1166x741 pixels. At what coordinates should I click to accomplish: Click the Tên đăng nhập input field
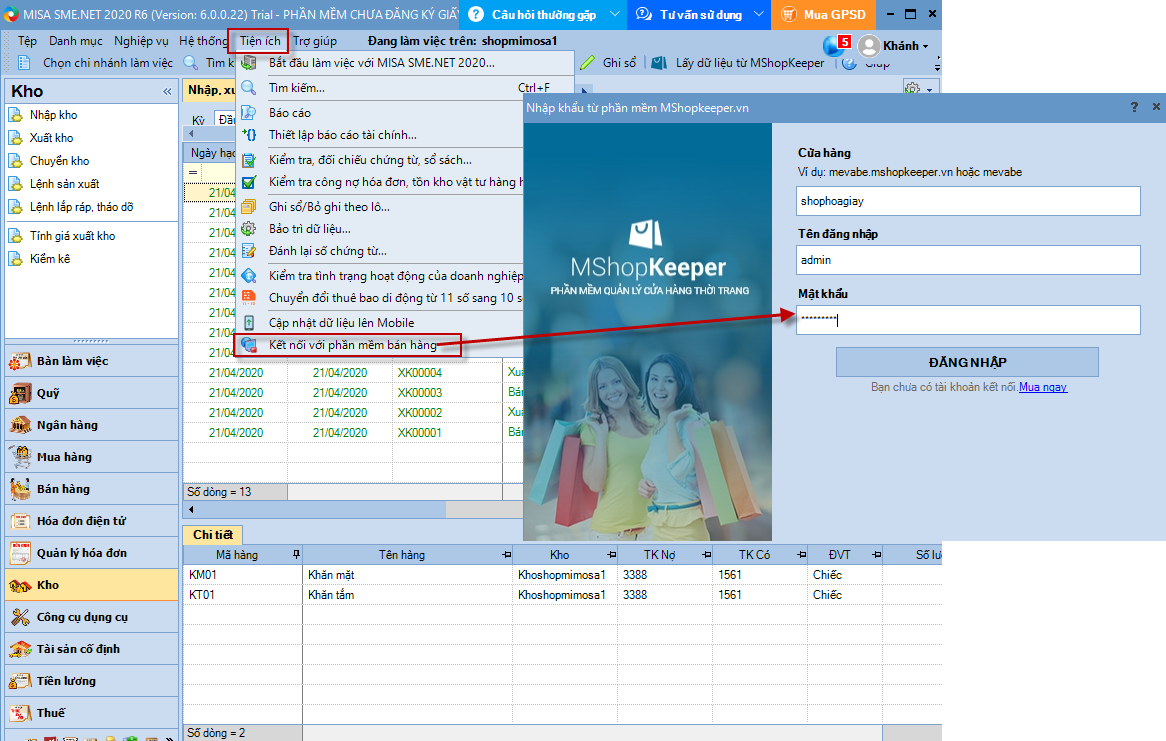[x=967, y=260]
